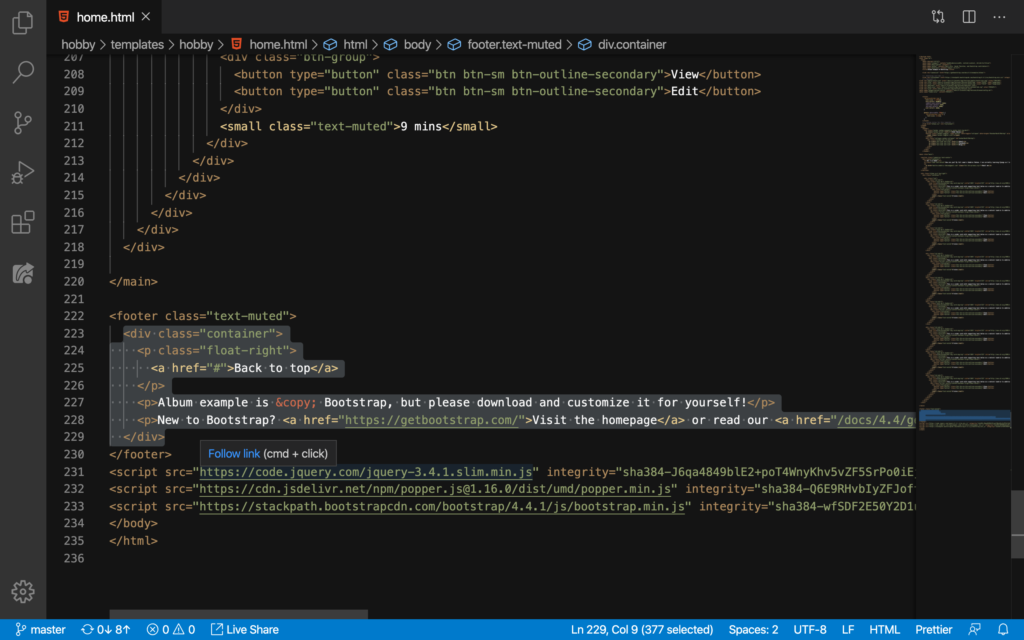Screen dimensions: 1024x640
Task: Click the "9 mins" text on line 211
Action: point(421,127)
